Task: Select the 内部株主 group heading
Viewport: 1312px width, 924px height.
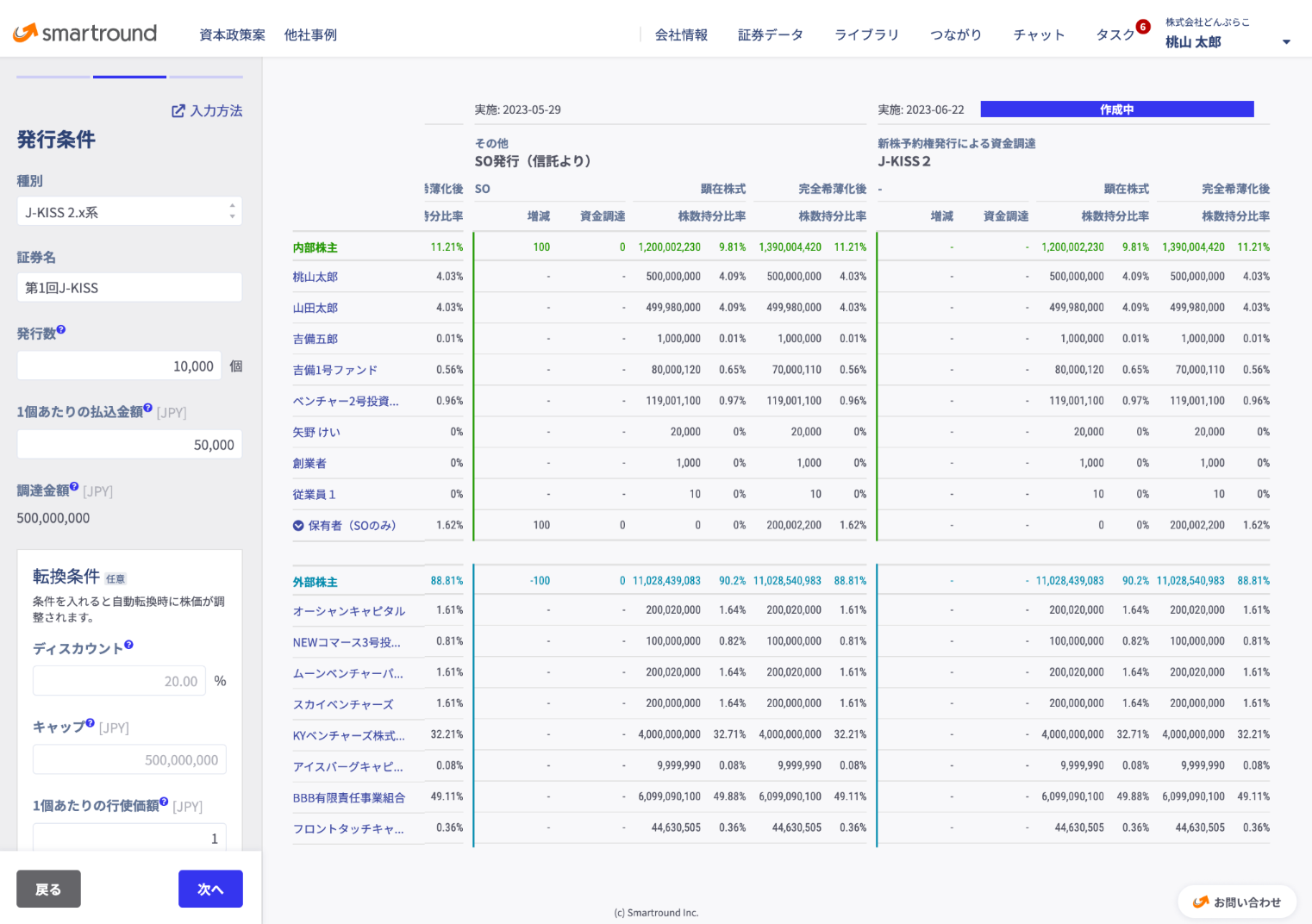Action: [316, 248]
